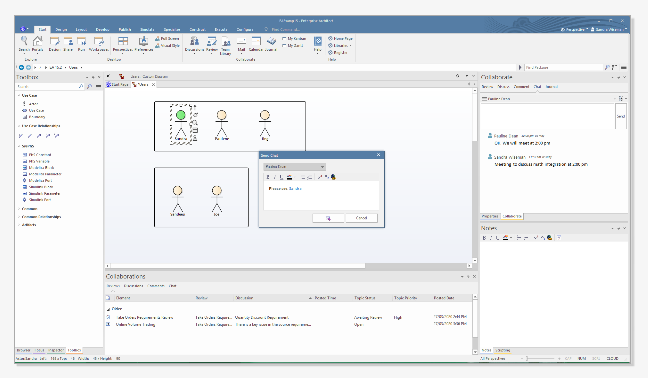The height and width of the screenshot is (378, 648).
Task: Click the forward navigation arrow below ribbon
Action: (x=29, y=67)
